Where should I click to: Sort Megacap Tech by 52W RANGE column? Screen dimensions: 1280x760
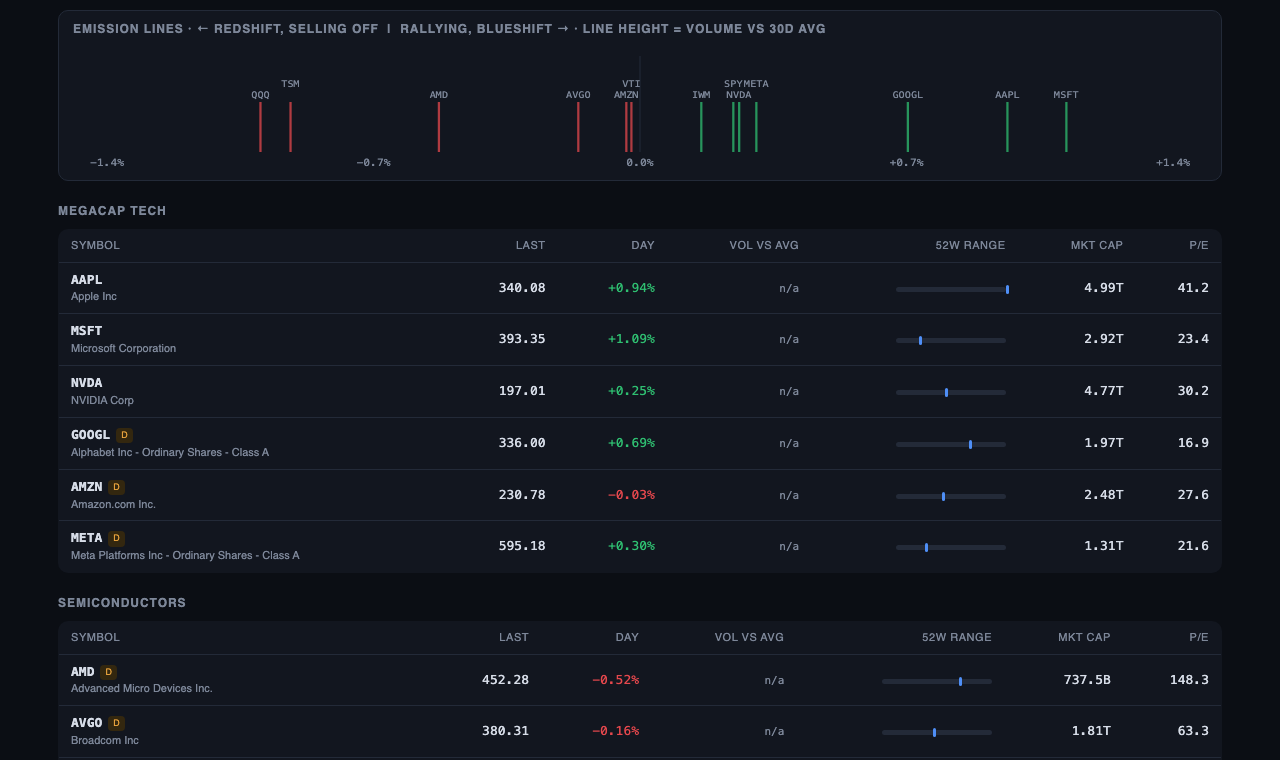coord(970,245)
